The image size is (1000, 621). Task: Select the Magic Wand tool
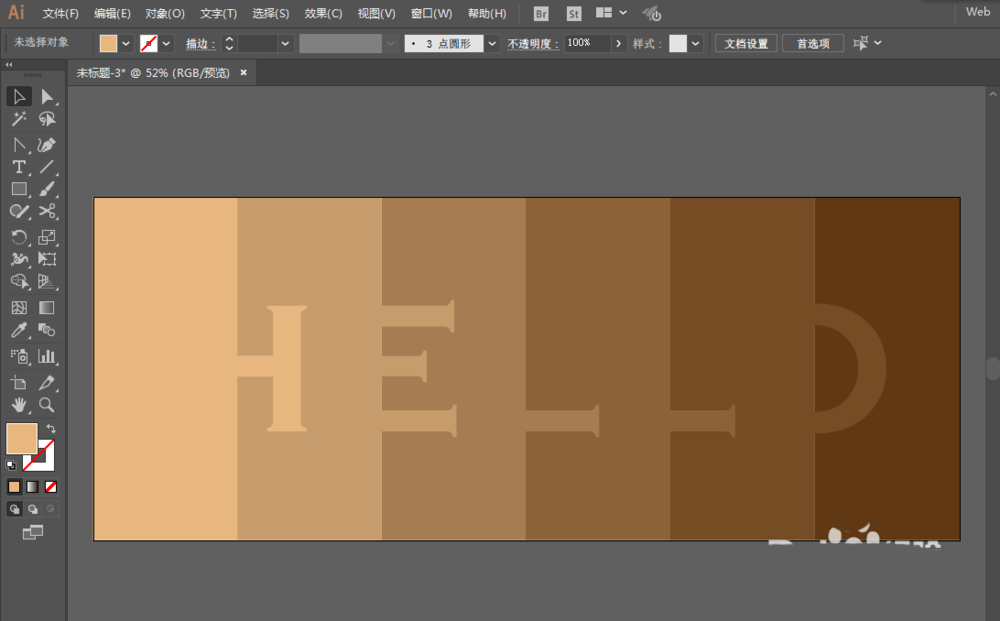[x=19, y=119]
